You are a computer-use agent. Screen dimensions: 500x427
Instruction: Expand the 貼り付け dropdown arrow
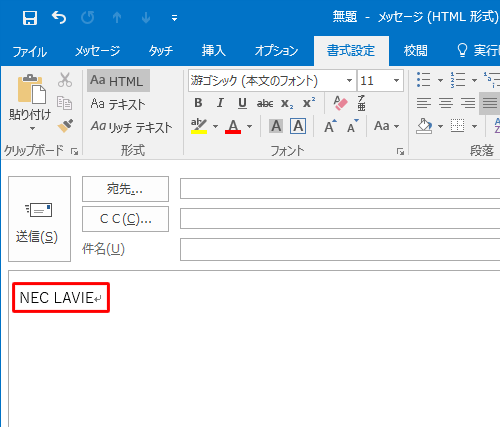32,129
